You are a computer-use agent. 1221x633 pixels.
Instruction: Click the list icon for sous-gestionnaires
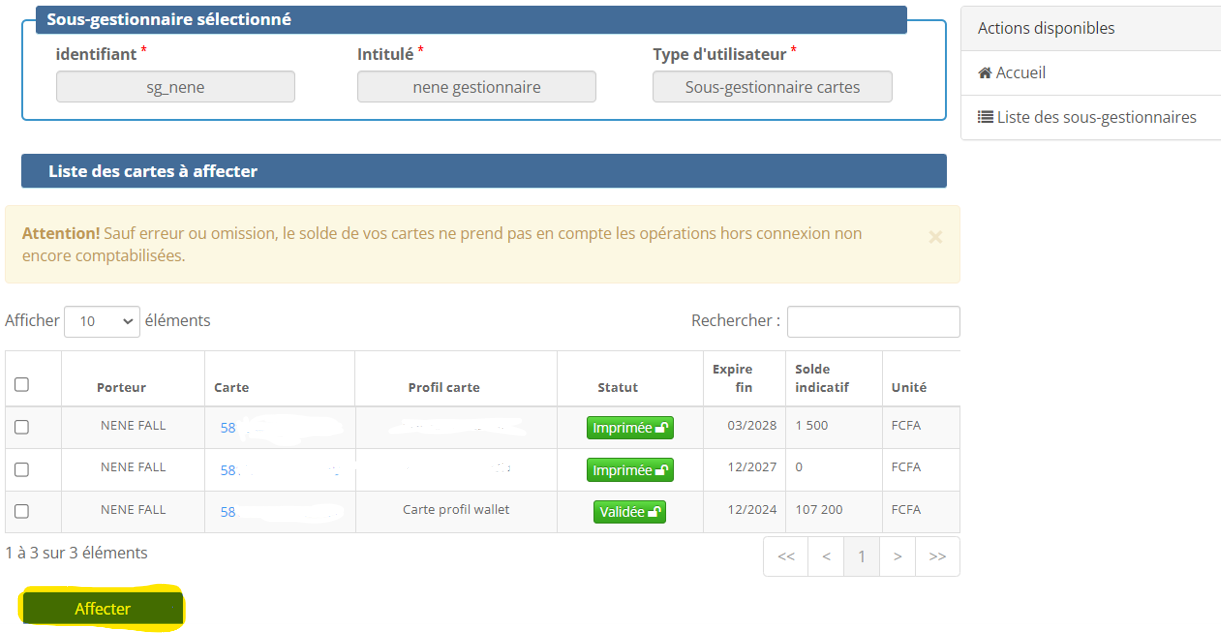click(x=985, y=117)
